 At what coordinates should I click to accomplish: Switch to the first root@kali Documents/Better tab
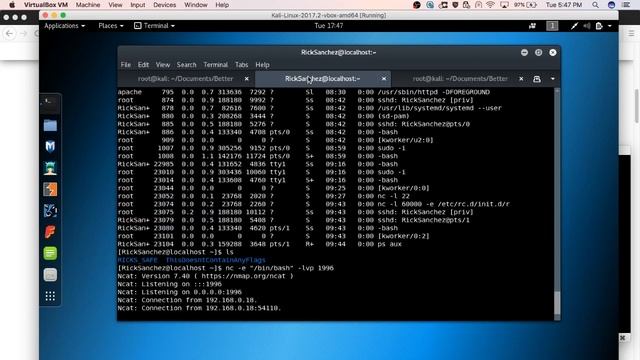pyautogui.click(x=185, y=79)
